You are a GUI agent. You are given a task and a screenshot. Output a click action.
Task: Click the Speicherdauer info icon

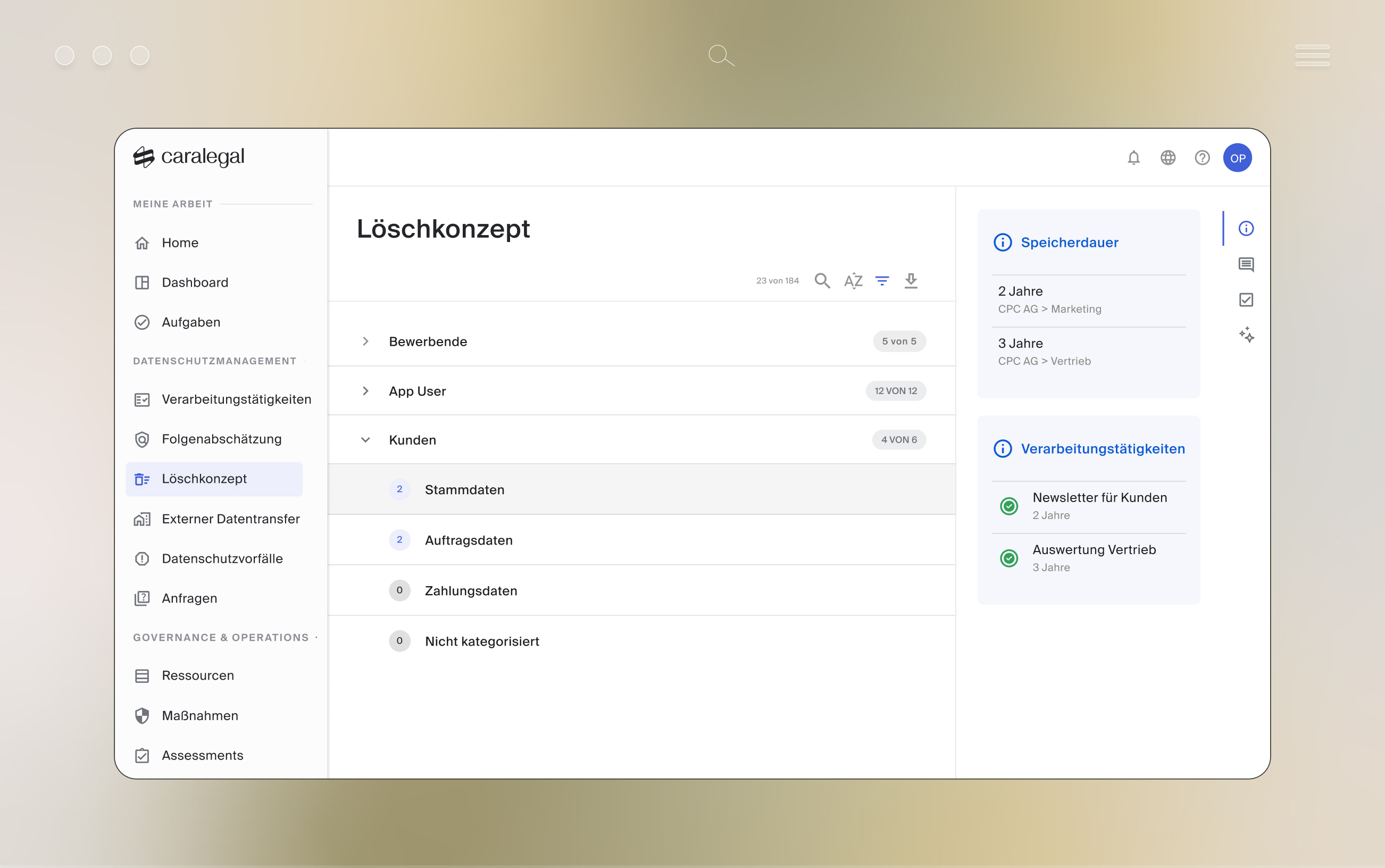click(1002, 242)
